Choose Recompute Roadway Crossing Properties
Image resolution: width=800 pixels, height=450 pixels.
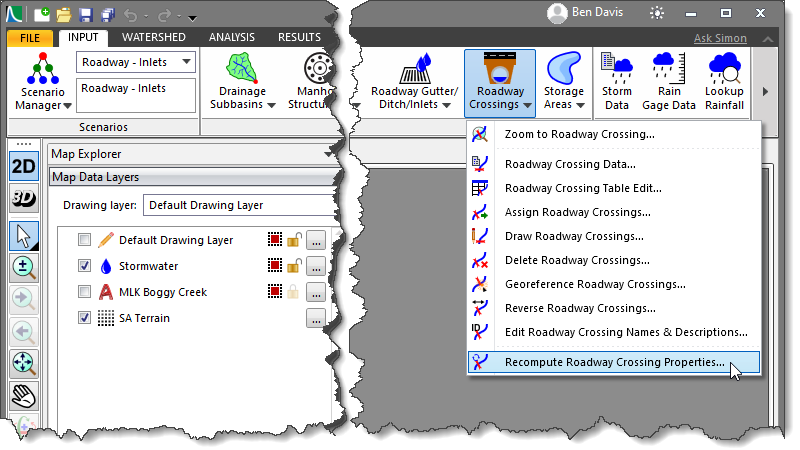(614, 362)
